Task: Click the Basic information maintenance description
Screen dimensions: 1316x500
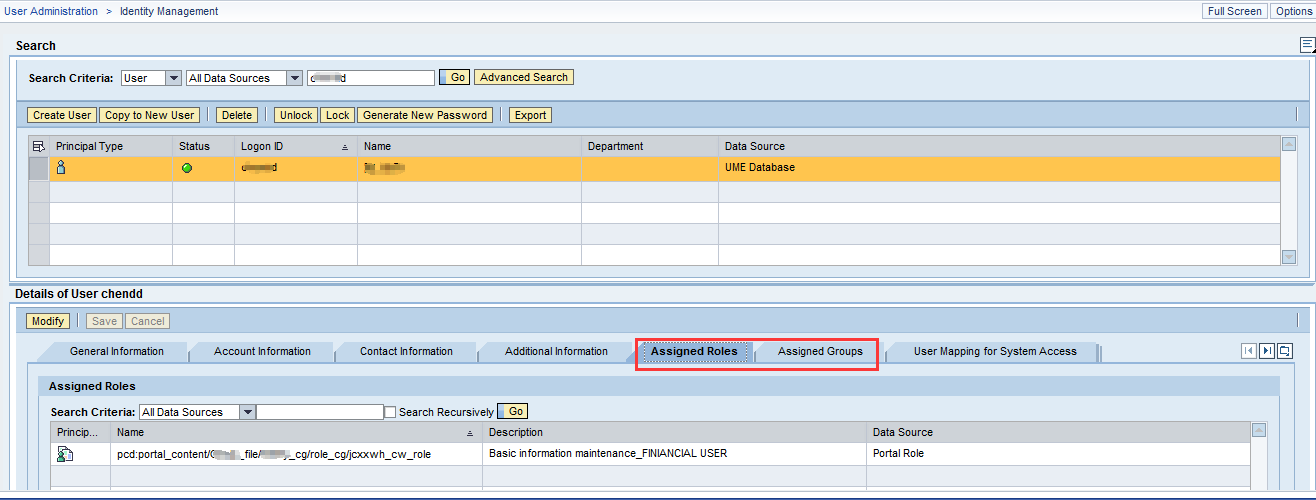Action: pos(675,454)
